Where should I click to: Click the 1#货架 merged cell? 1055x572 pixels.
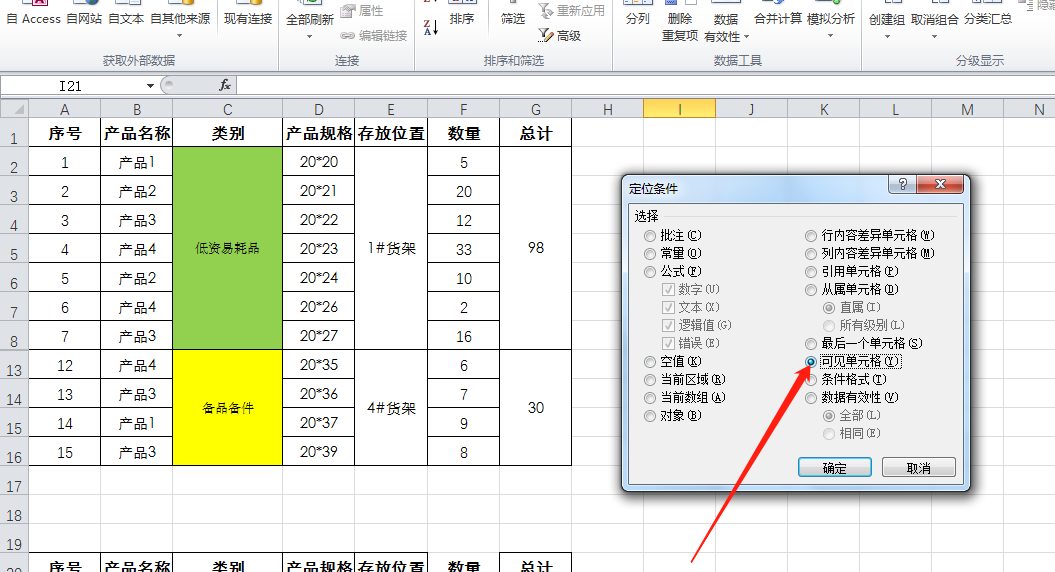[391, 248]
